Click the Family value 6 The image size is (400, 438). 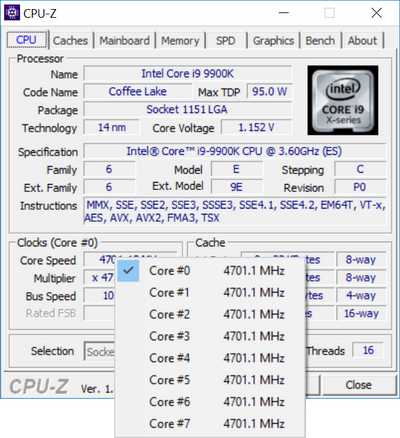[109, 169]
